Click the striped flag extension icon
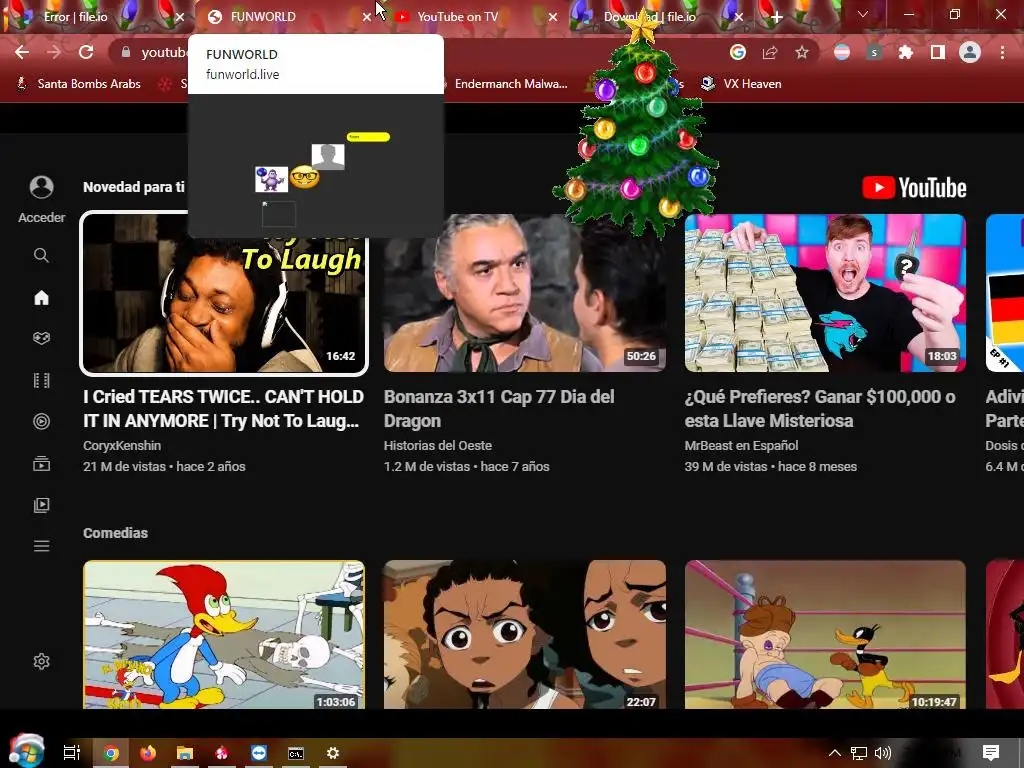This screenshot has width=1024, height=768. click(842, 52)
